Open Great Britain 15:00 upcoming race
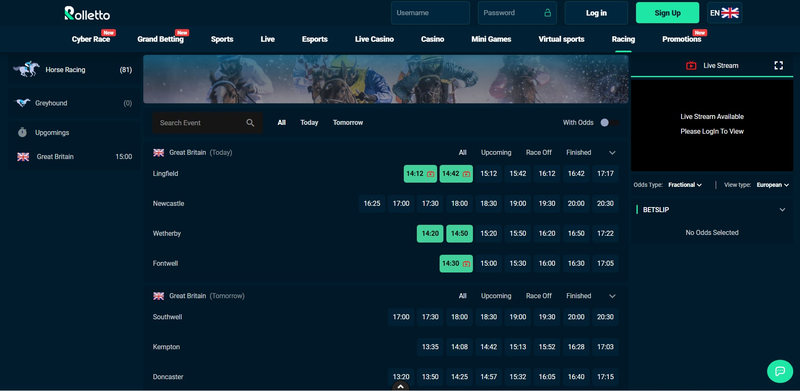 tap(74, 157)
